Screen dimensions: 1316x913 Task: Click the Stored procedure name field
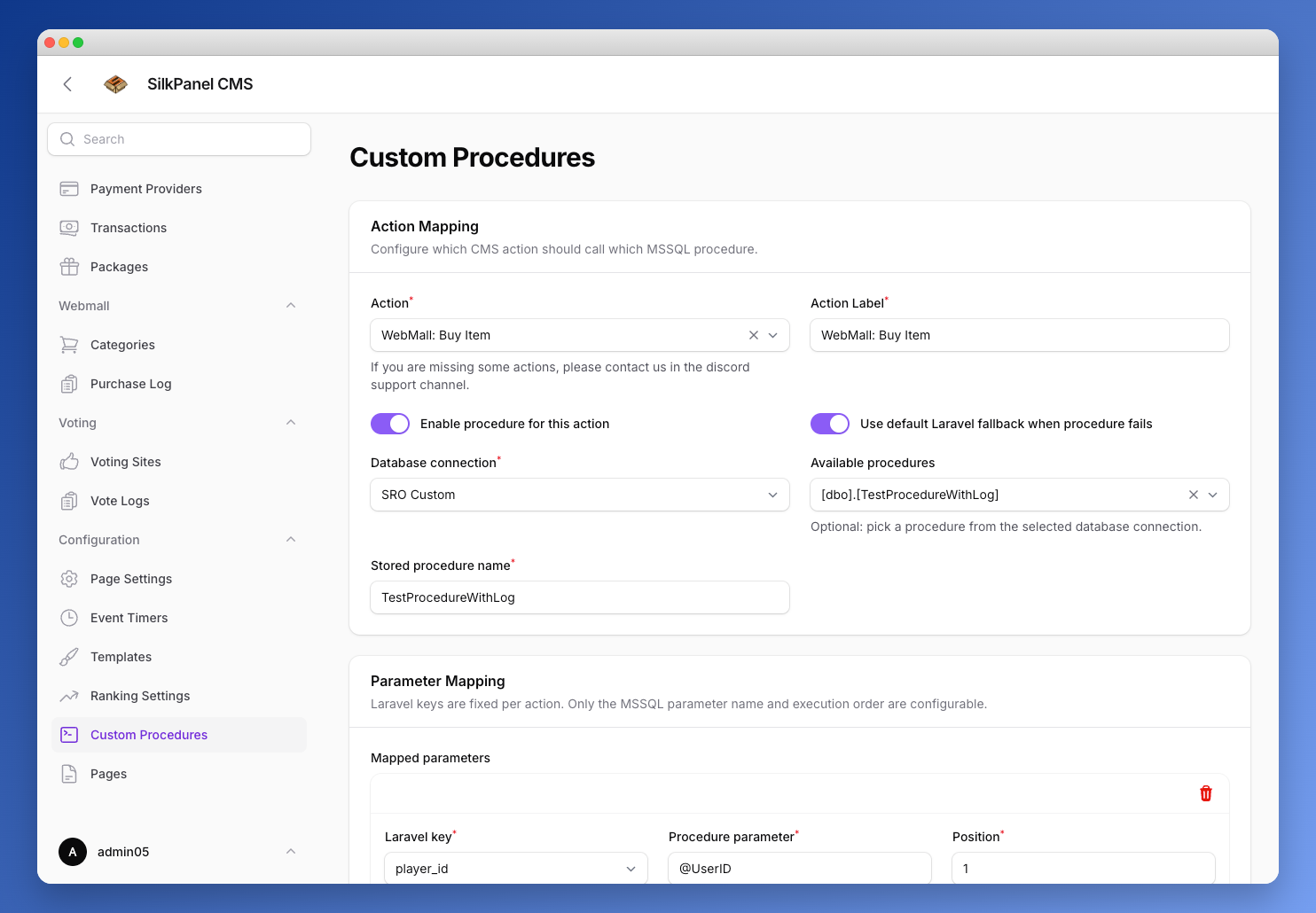[x=580, y=597]
